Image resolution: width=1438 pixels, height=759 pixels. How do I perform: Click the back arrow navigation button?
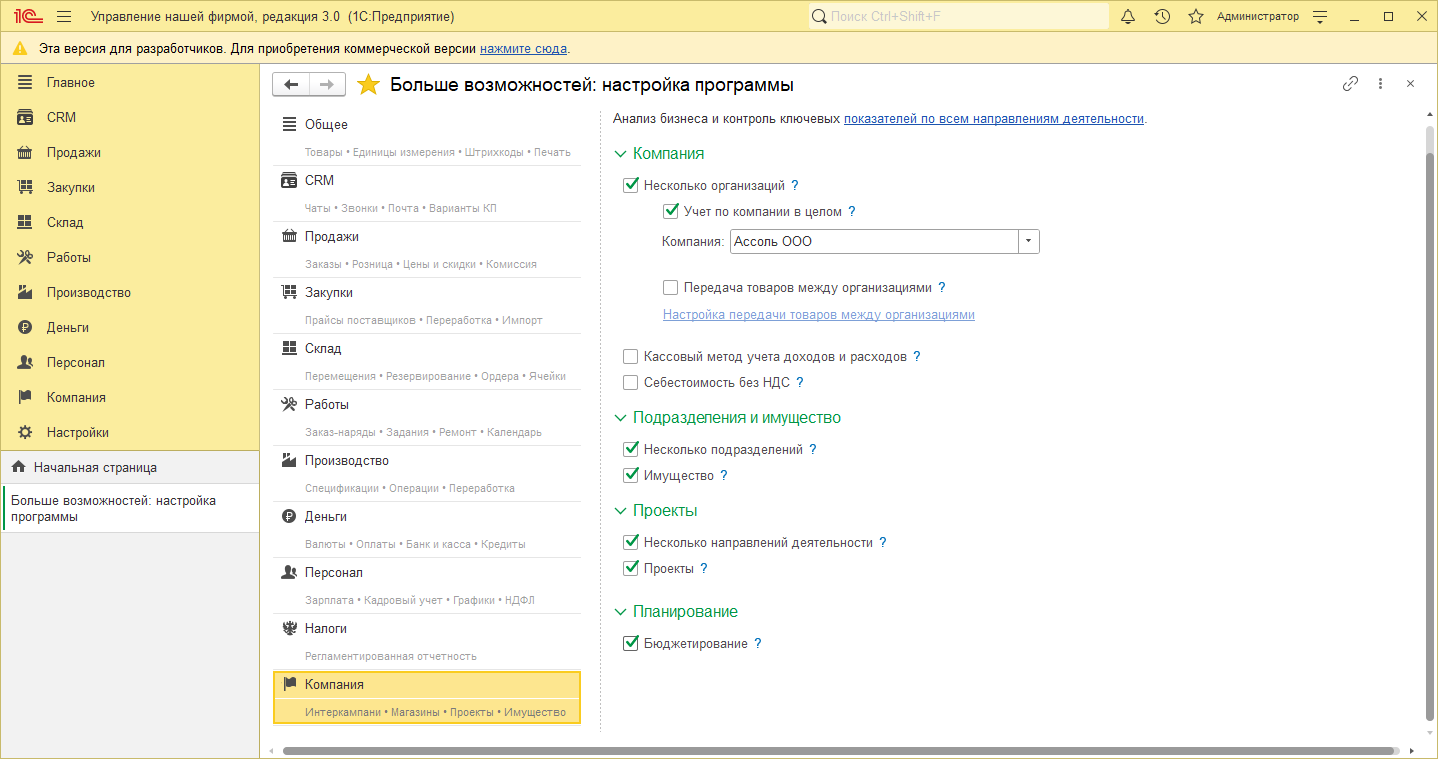[x=291, y=85]
